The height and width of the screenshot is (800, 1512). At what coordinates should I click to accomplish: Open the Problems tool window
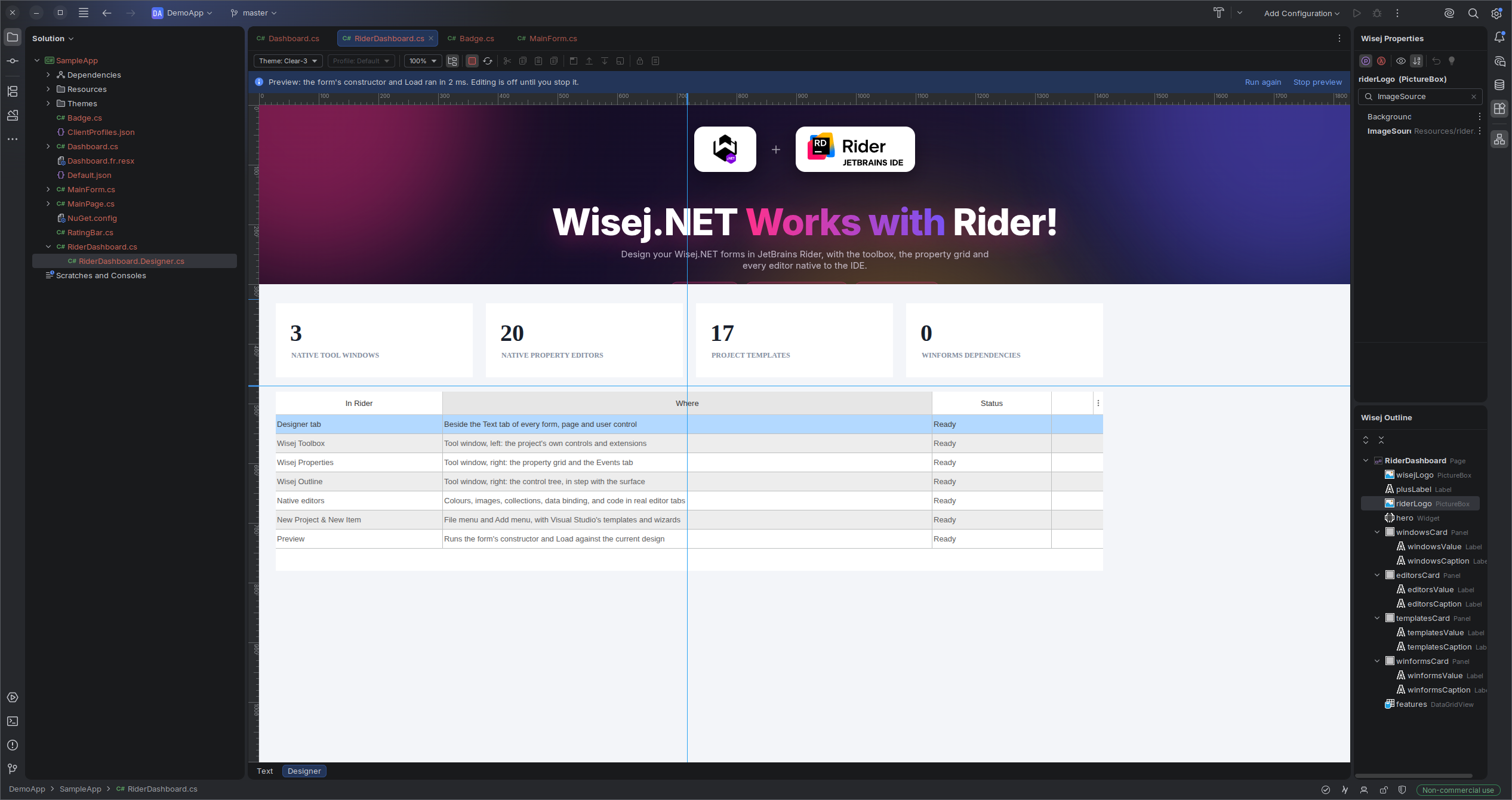13,745
